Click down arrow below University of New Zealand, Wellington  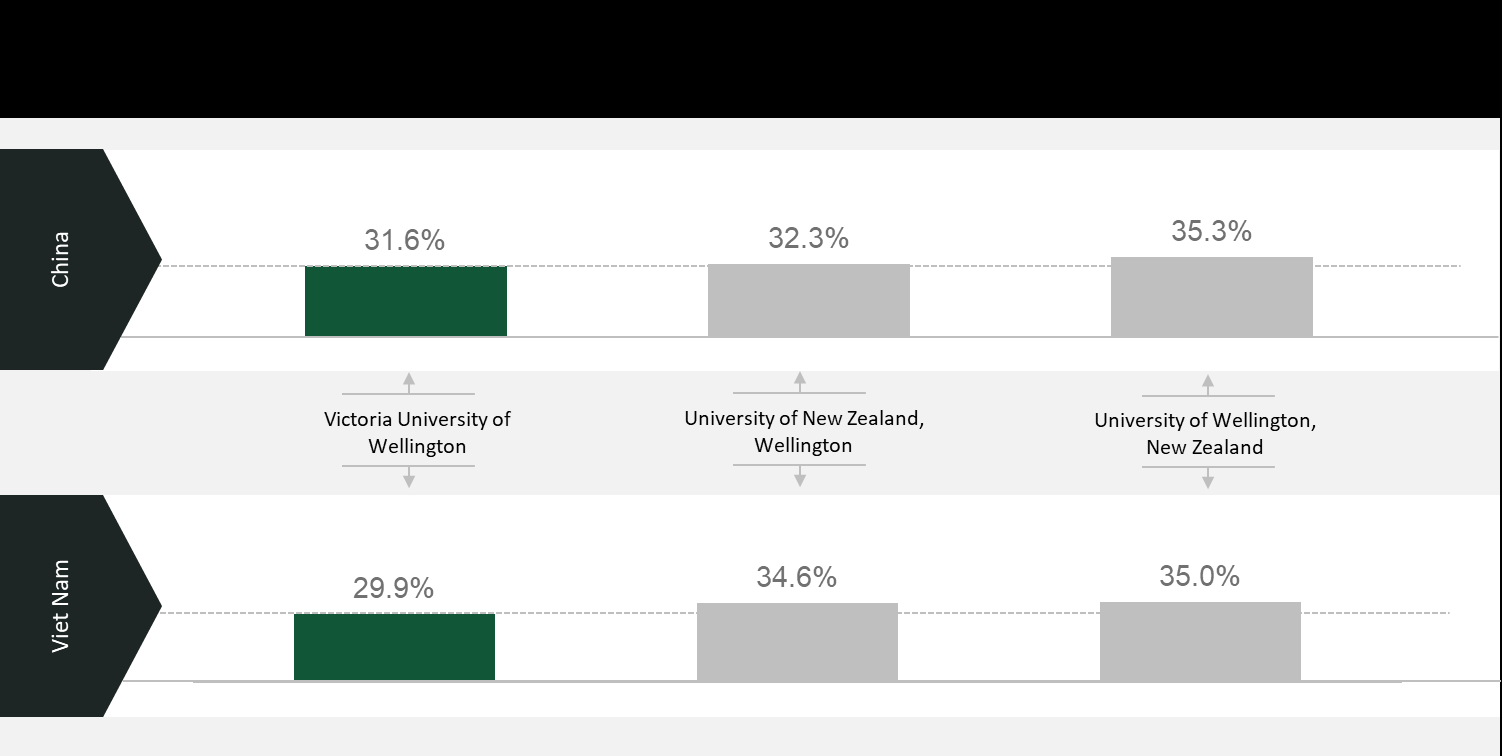pyautogui.click(x=799, y=478)
